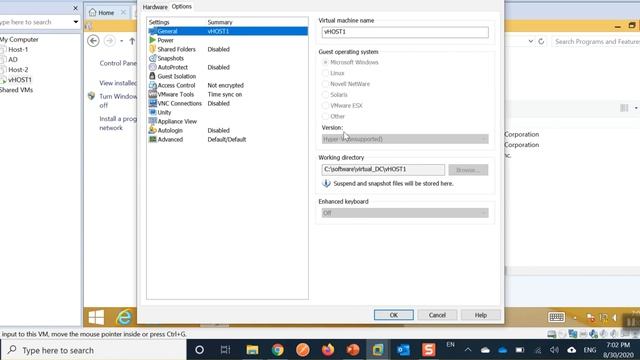640x360 pixels.
Task: Open the Enhanced keyboard dropdown
Action: pyautogui.click(x=405, y=213)
